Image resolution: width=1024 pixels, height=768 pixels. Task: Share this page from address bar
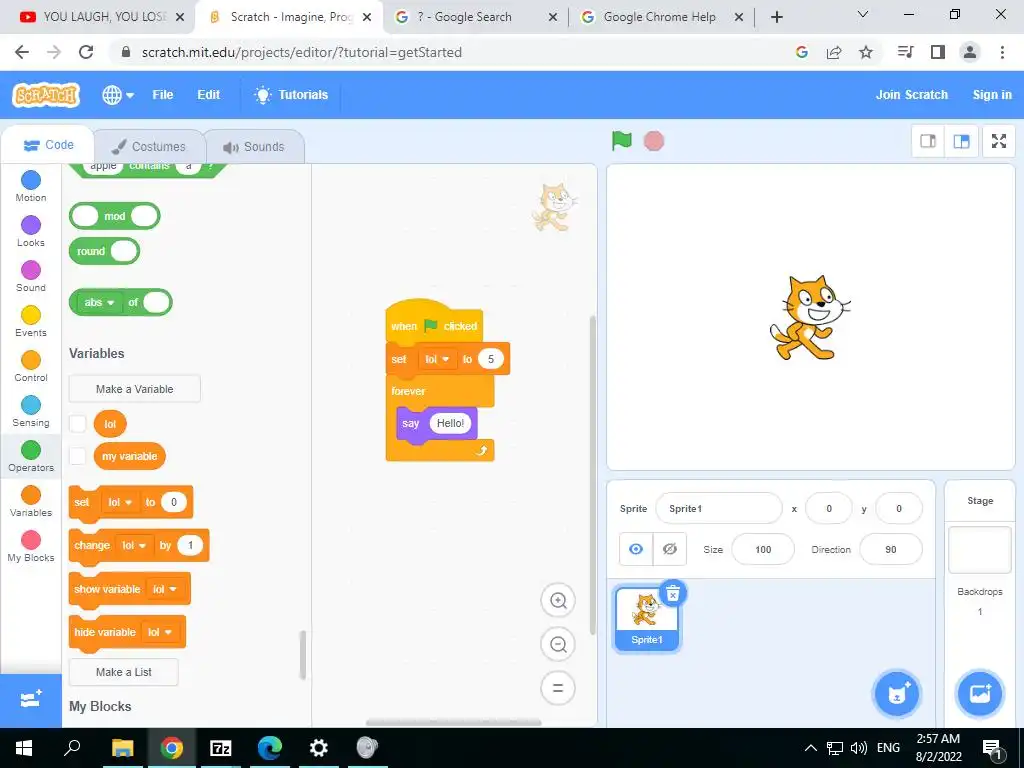834,52
